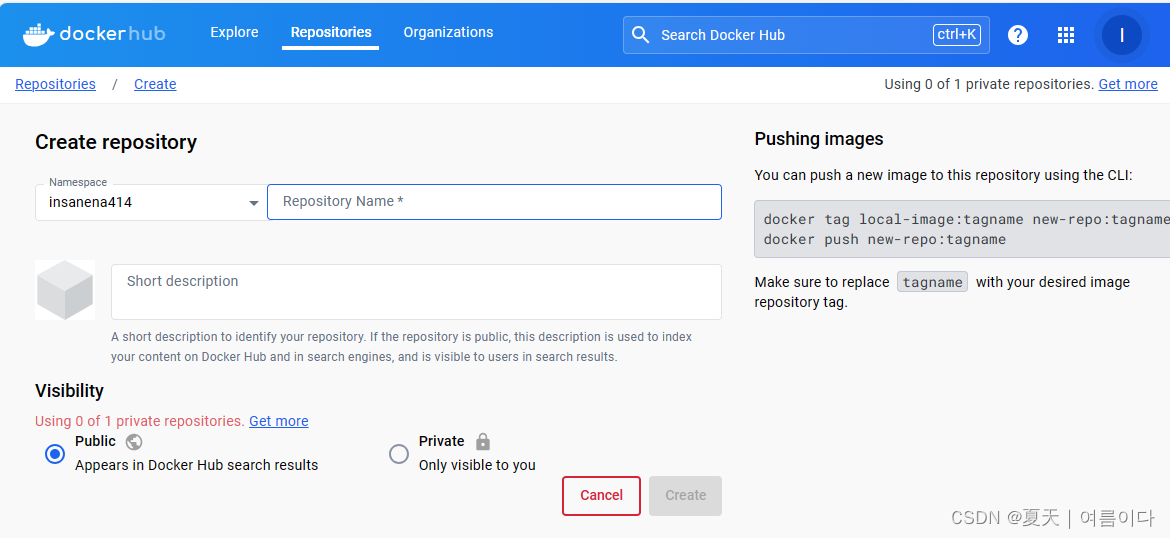Click the Repositories breadcrumb link
Image resolution: width=1170 pixels, height=538 pixels.
click(56, 84)
